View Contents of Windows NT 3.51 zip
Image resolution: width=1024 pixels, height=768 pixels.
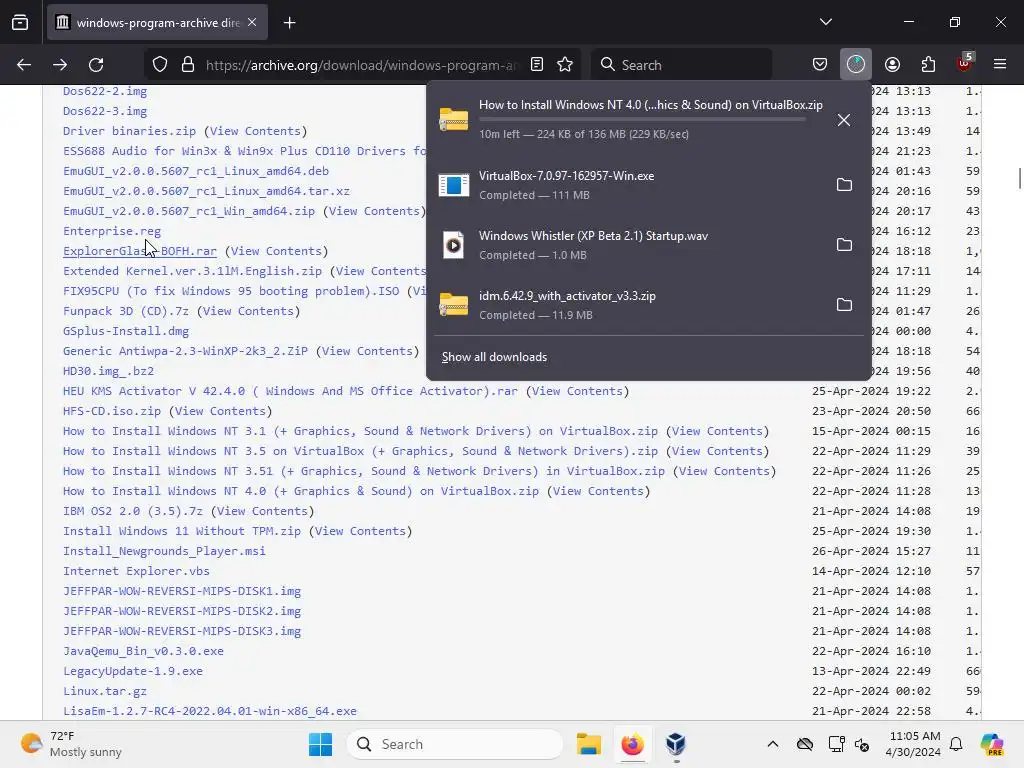coord(724,472)
